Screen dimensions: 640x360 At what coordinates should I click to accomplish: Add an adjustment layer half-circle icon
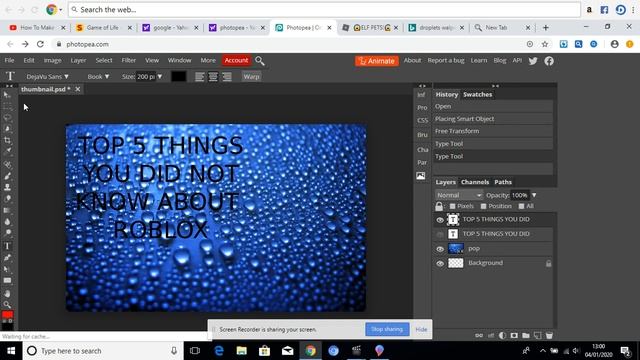coord(502,336)
